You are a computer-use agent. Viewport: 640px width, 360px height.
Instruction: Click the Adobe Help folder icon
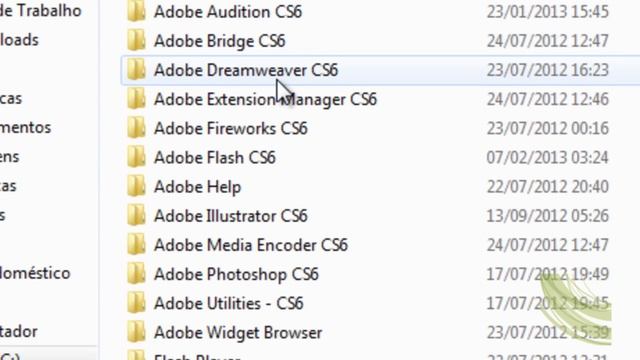click(x=136, y=187)
